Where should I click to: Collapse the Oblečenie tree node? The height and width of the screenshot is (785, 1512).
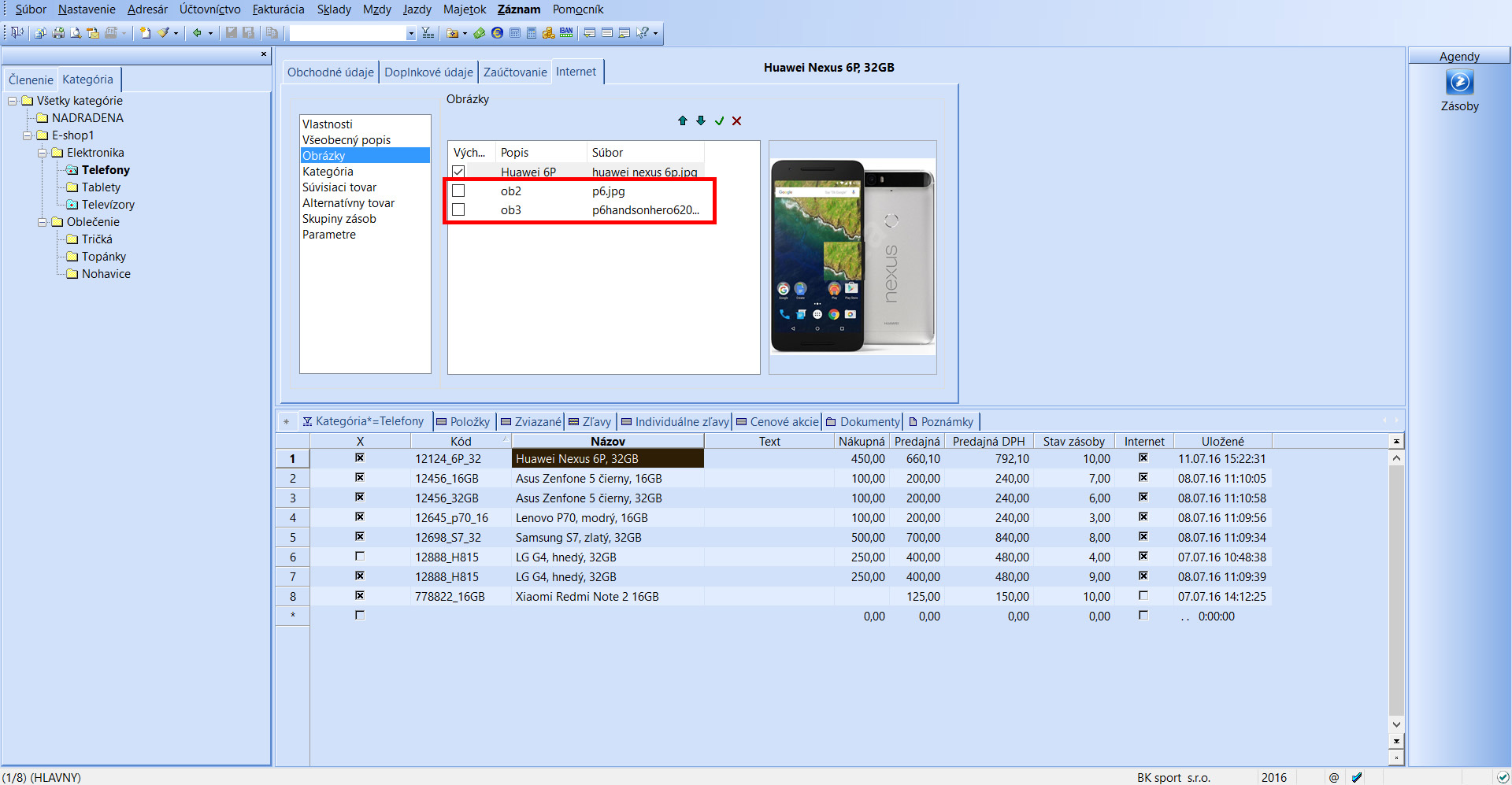(43, 222)
